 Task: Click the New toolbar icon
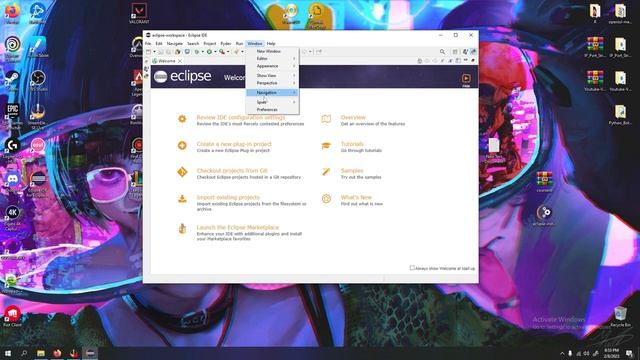point(149,52)
